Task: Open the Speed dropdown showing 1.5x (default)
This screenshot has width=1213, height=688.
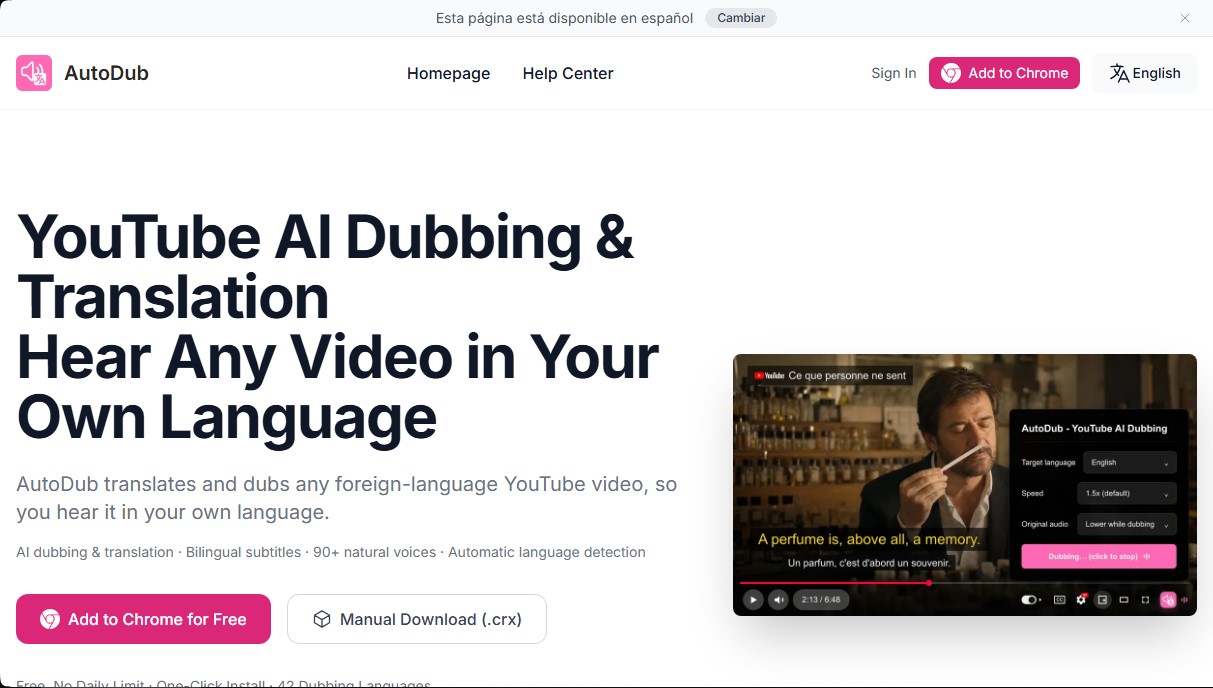Action: pos(1126,494)
